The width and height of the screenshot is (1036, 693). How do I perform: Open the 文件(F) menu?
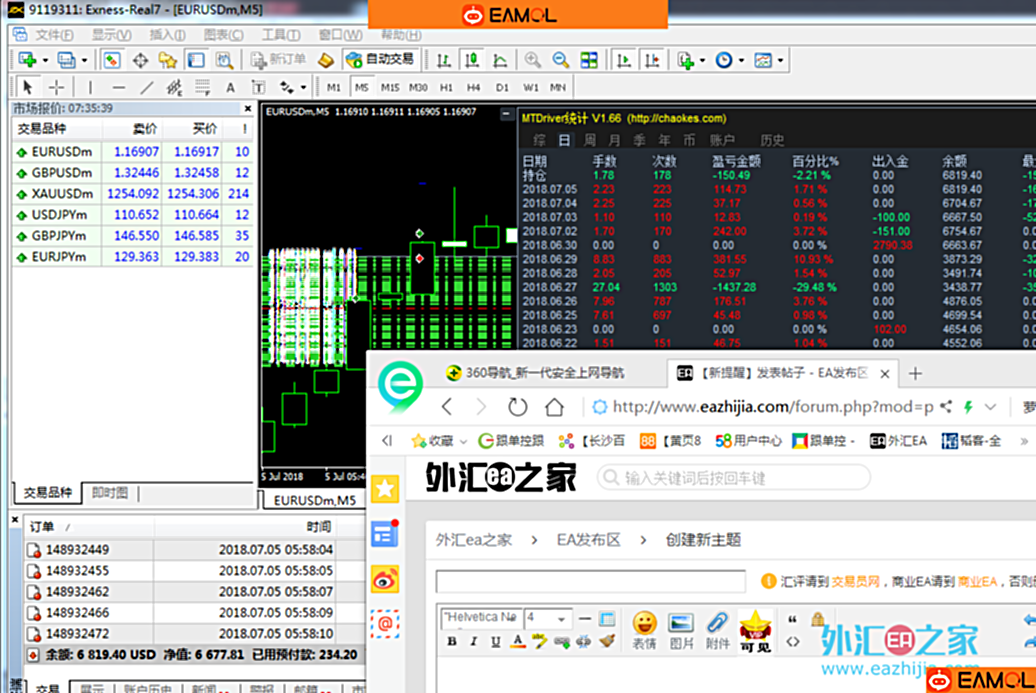click(54, 35)
